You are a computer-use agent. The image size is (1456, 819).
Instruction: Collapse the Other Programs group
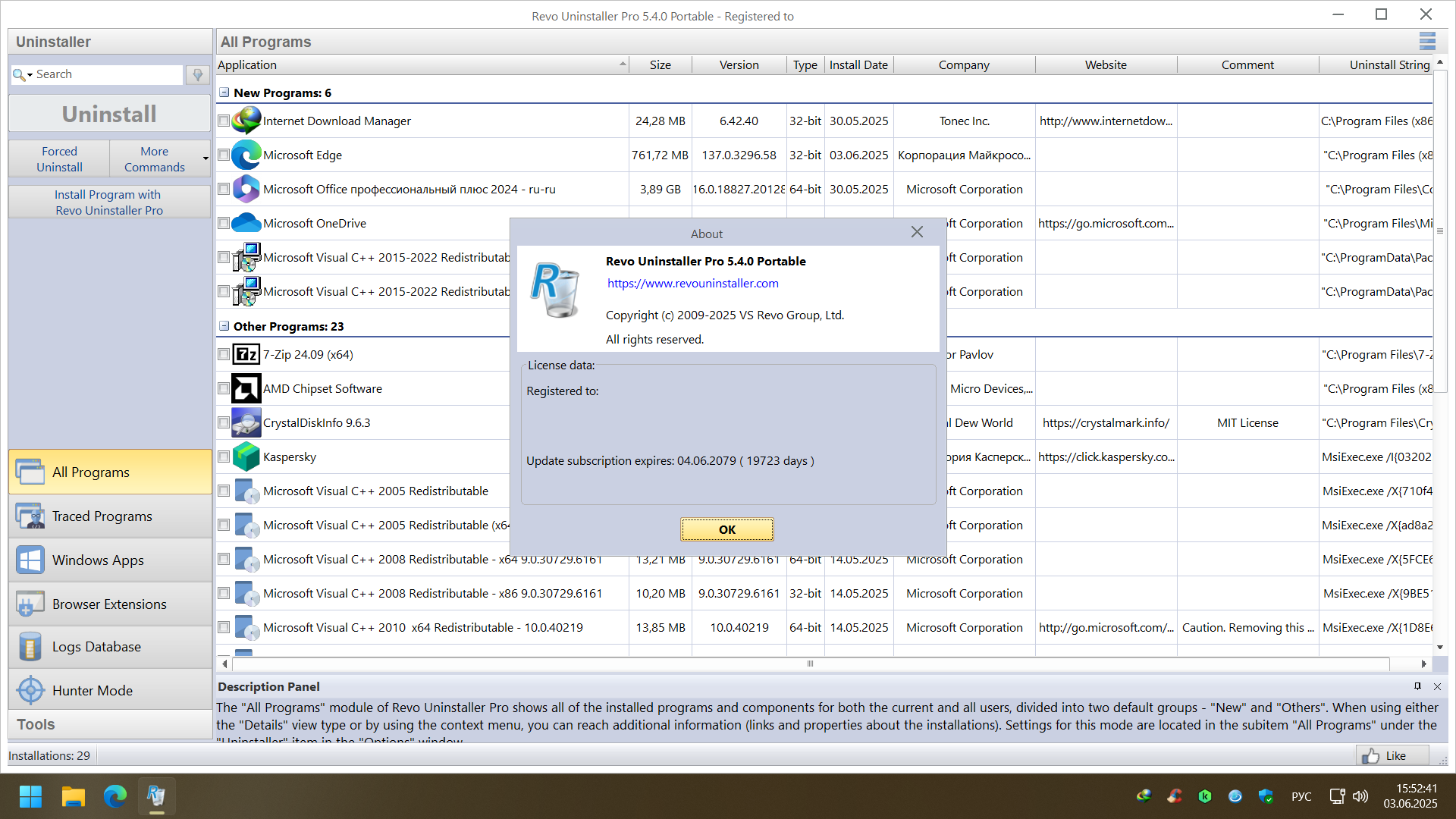(224, 326)
